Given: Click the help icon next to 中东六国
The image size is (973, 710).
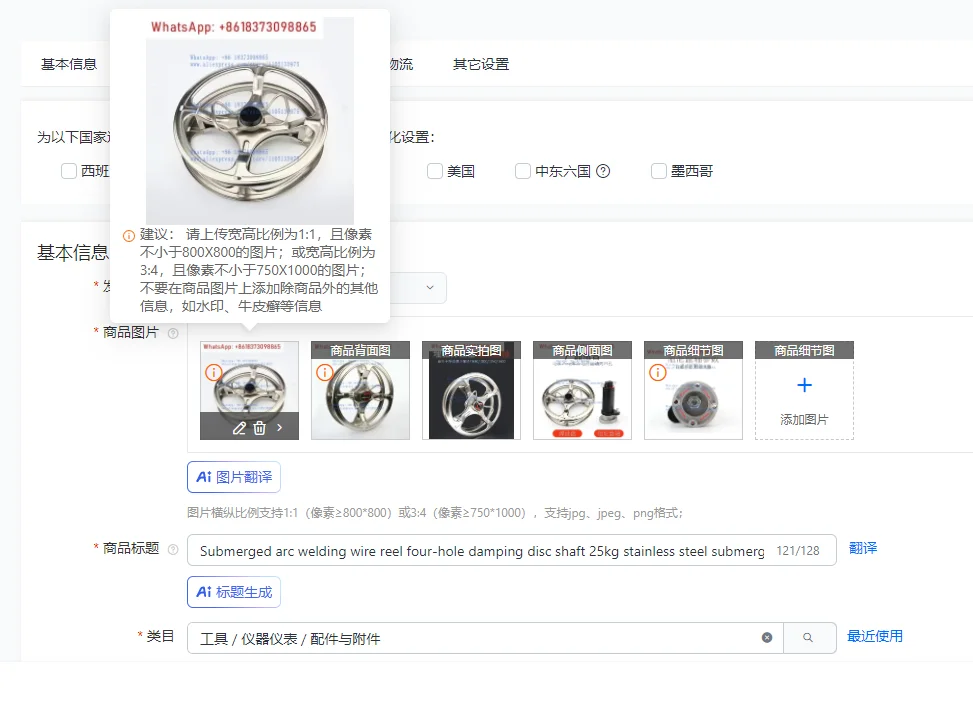Looking at the screenshot, I should pos(603,171).
